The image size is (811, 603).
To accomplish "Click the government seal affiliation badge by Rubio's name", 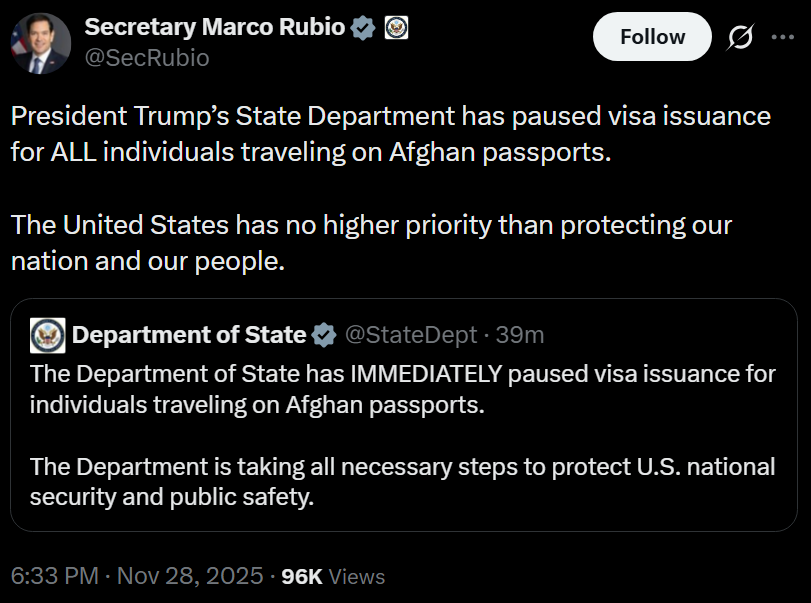I will pos(396,29).
